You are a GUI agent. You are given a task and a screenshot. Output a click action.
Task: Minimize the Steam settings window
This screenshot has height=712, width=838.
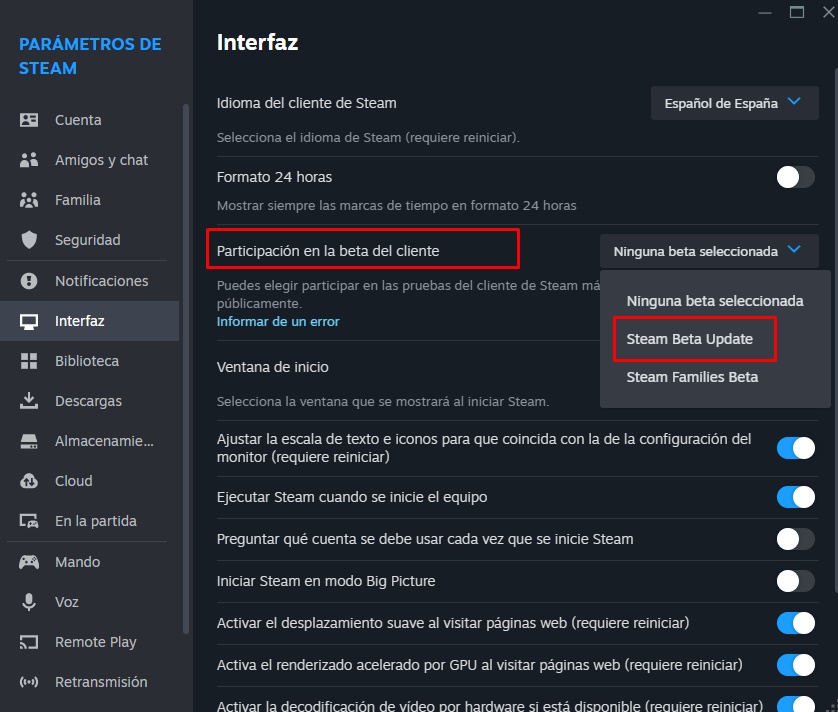point(765,12)
